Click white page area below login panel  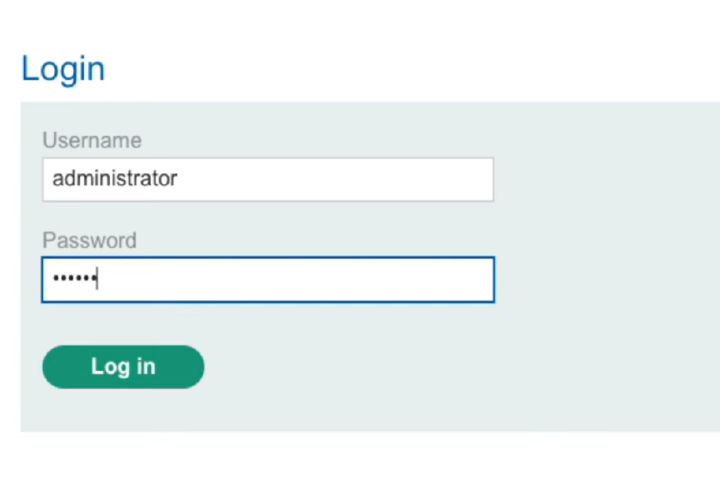pyautogui.click(x=360, y=455)
